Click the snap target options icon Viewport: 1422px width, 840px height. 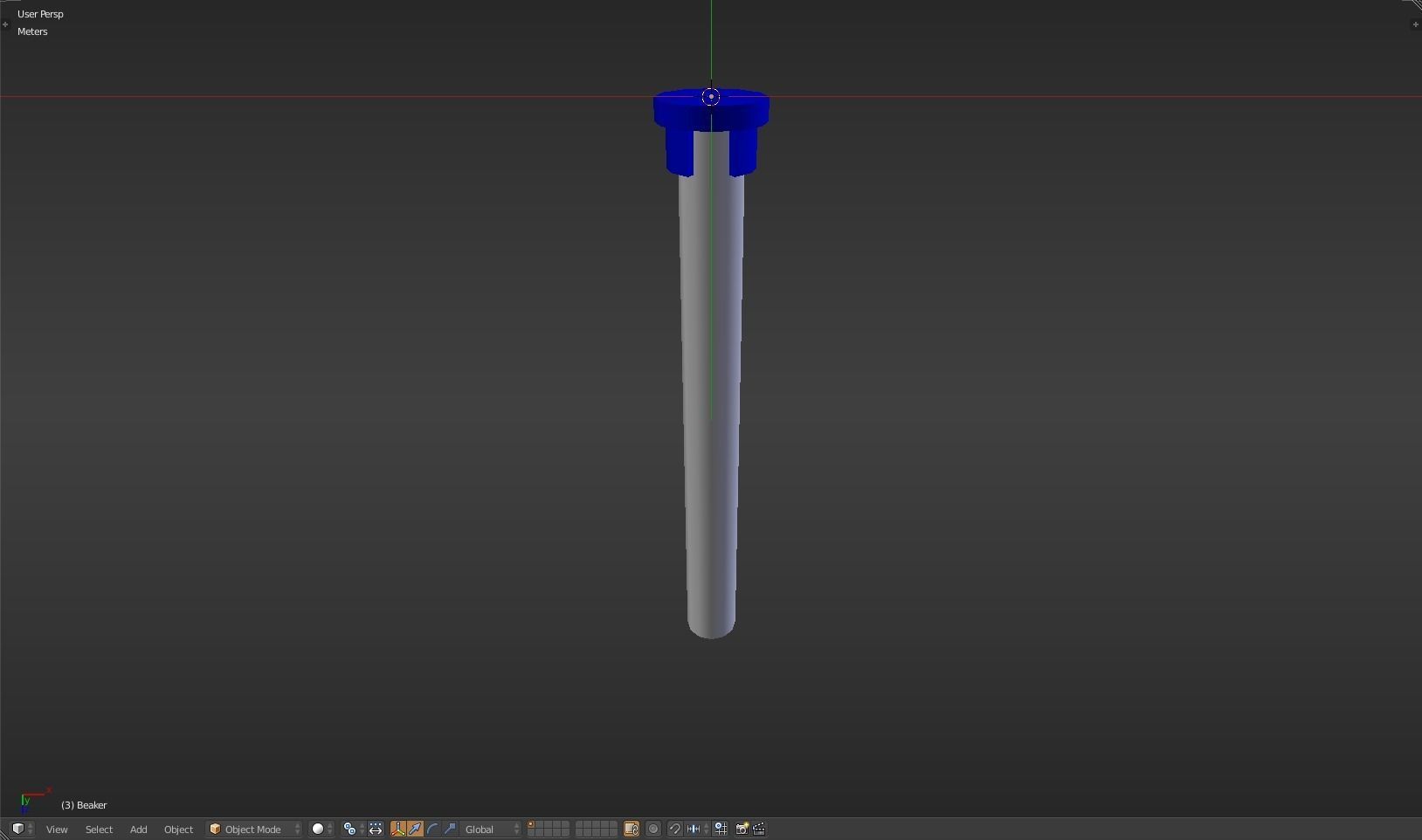click(721, 829)
